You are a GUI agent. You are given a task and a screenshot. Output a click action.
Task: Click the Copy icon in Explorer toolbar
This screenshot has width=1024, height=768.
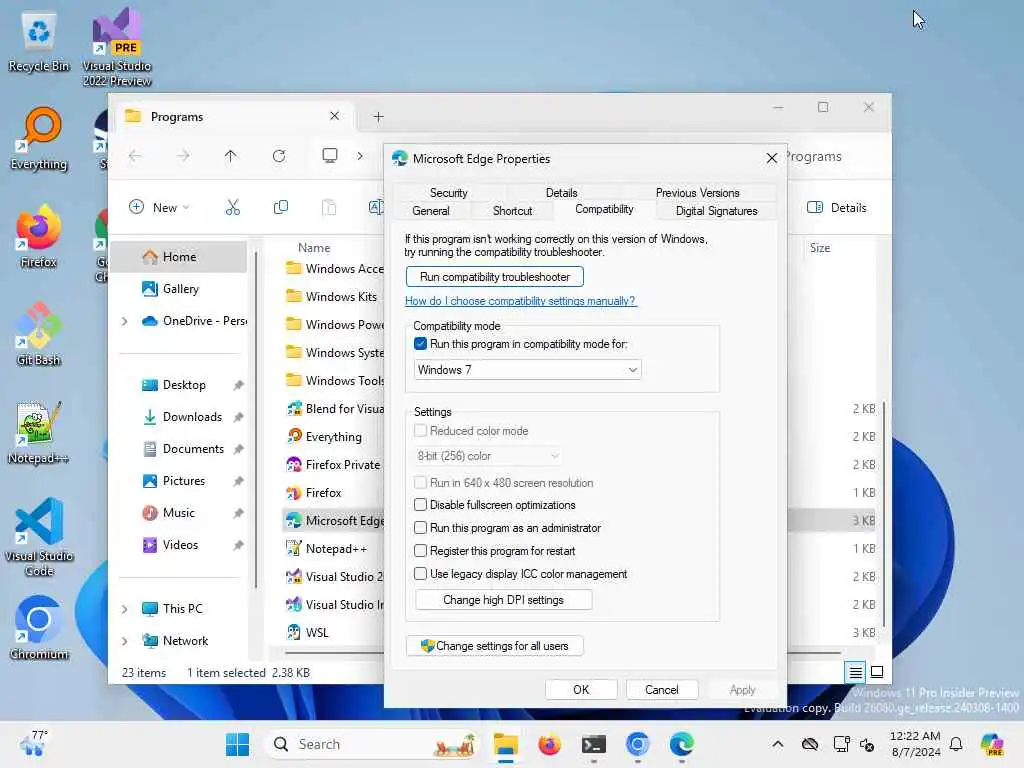[281, 208]
